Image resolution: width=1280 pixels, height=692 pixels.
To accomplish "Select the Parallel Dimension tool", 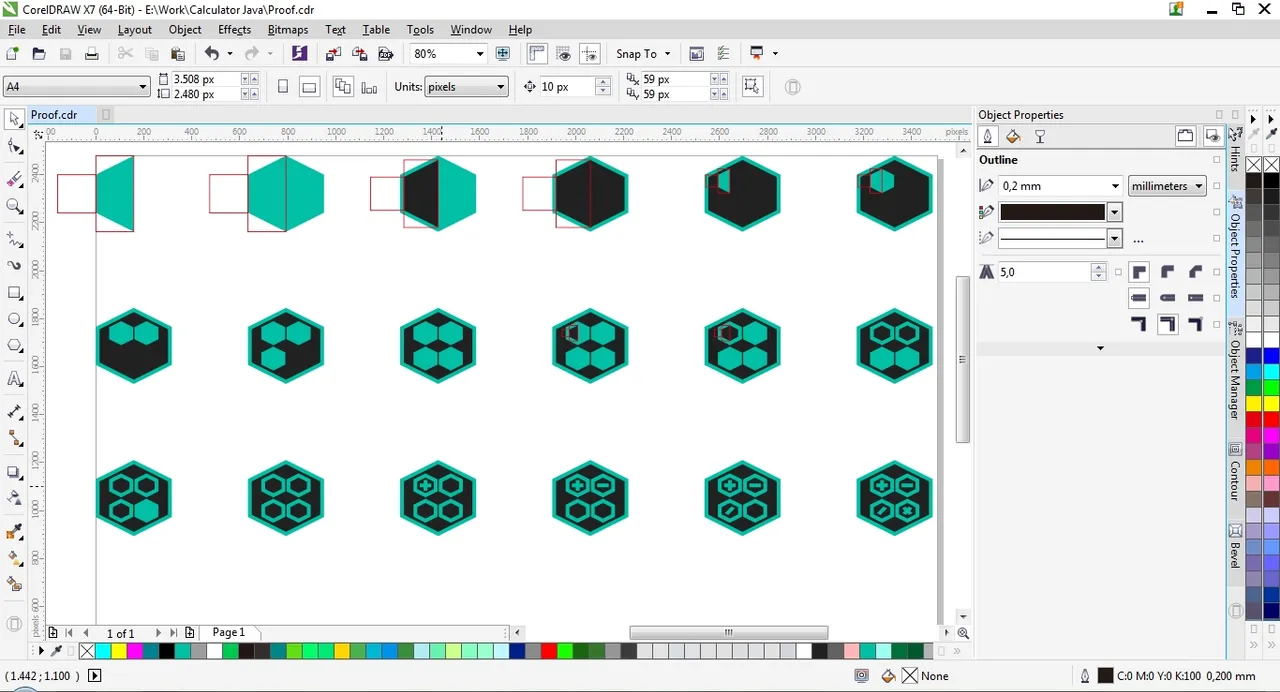I will (14, 412).
